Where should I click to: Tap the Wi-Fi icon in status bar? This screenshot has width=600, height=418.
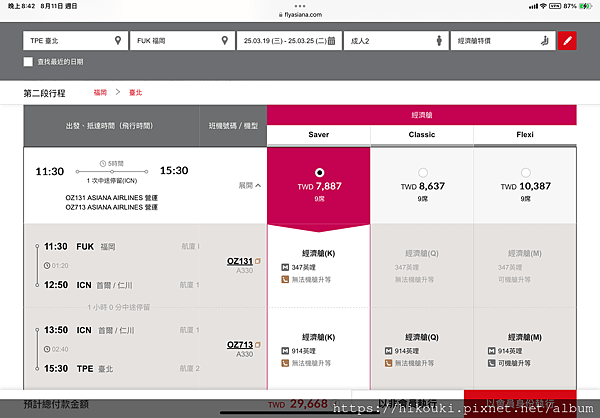(543, 6)
